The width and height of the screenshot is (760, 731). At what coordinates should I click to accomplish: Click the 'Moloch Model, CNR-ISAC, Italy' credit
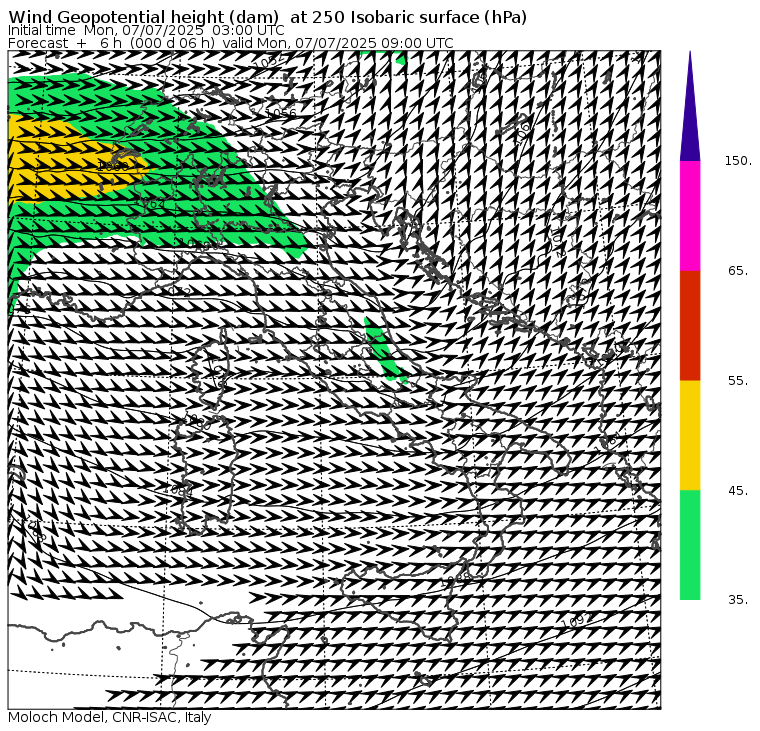110,717
